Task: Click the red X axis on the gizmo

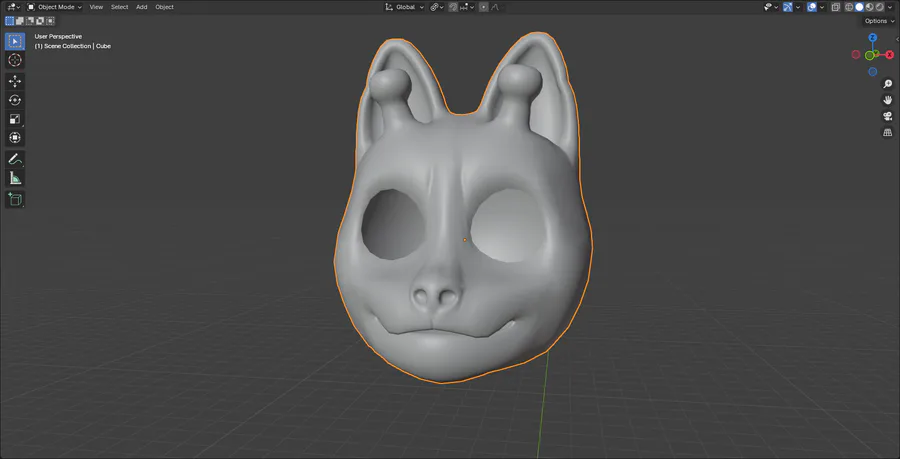Action: point(890,55)
